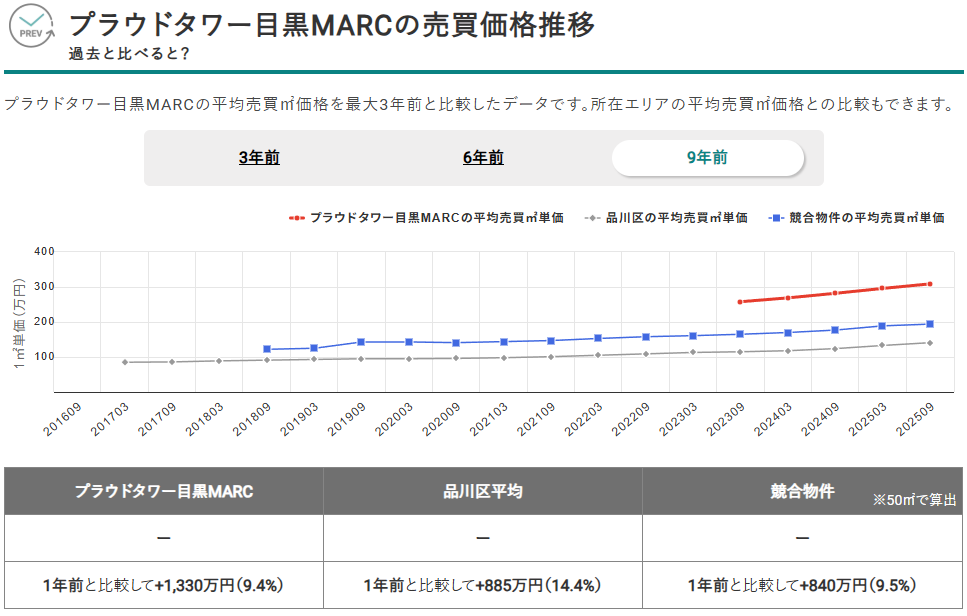
Task: Switch to the 6年前 tab
Action: pyautogui.click(x=483, y=158)
